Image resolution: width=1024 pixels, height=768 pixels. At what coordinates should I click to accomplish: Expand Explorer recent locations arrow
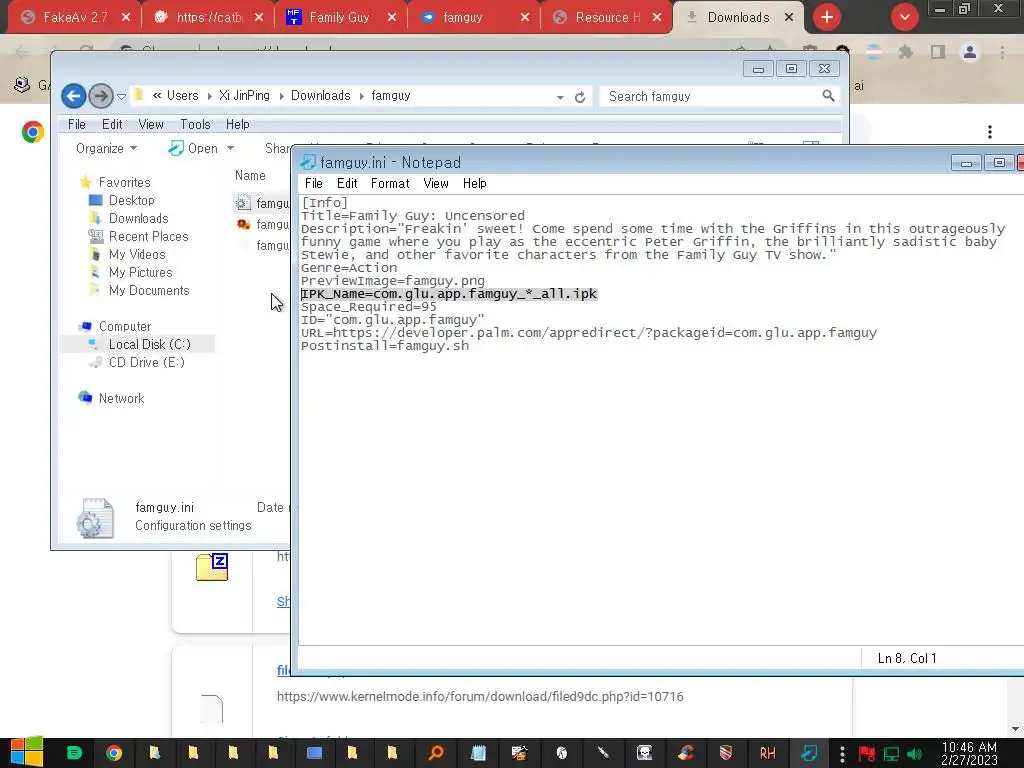pos(121,97)
